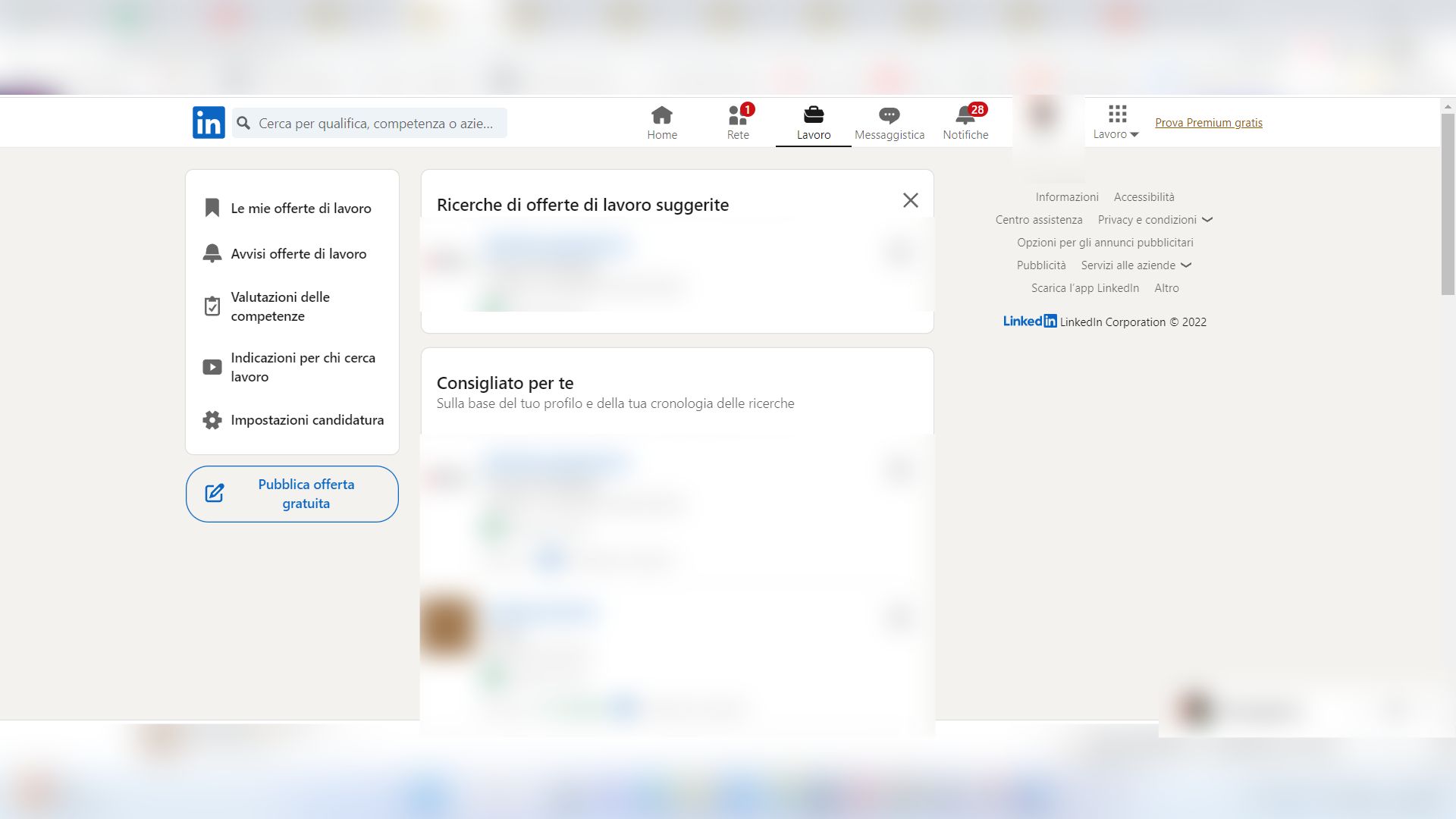The width and height of the screenshot is (1456, 819).
Task: Click the LinkedIn logo at top left
Action: [x=208, y=122]
